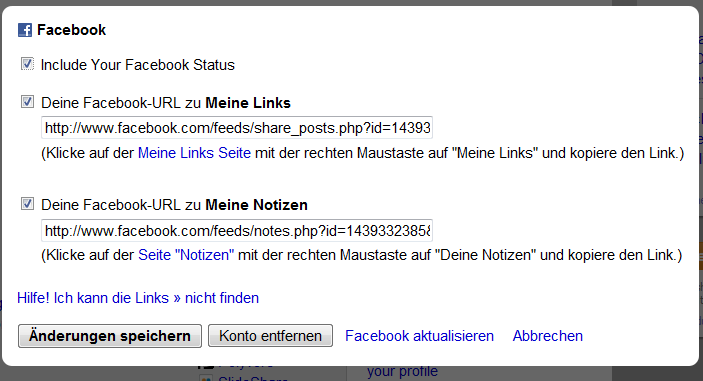Click the Konto entfernen button
Viewport: 703px width, 381px height.
[x=270, y=336]
